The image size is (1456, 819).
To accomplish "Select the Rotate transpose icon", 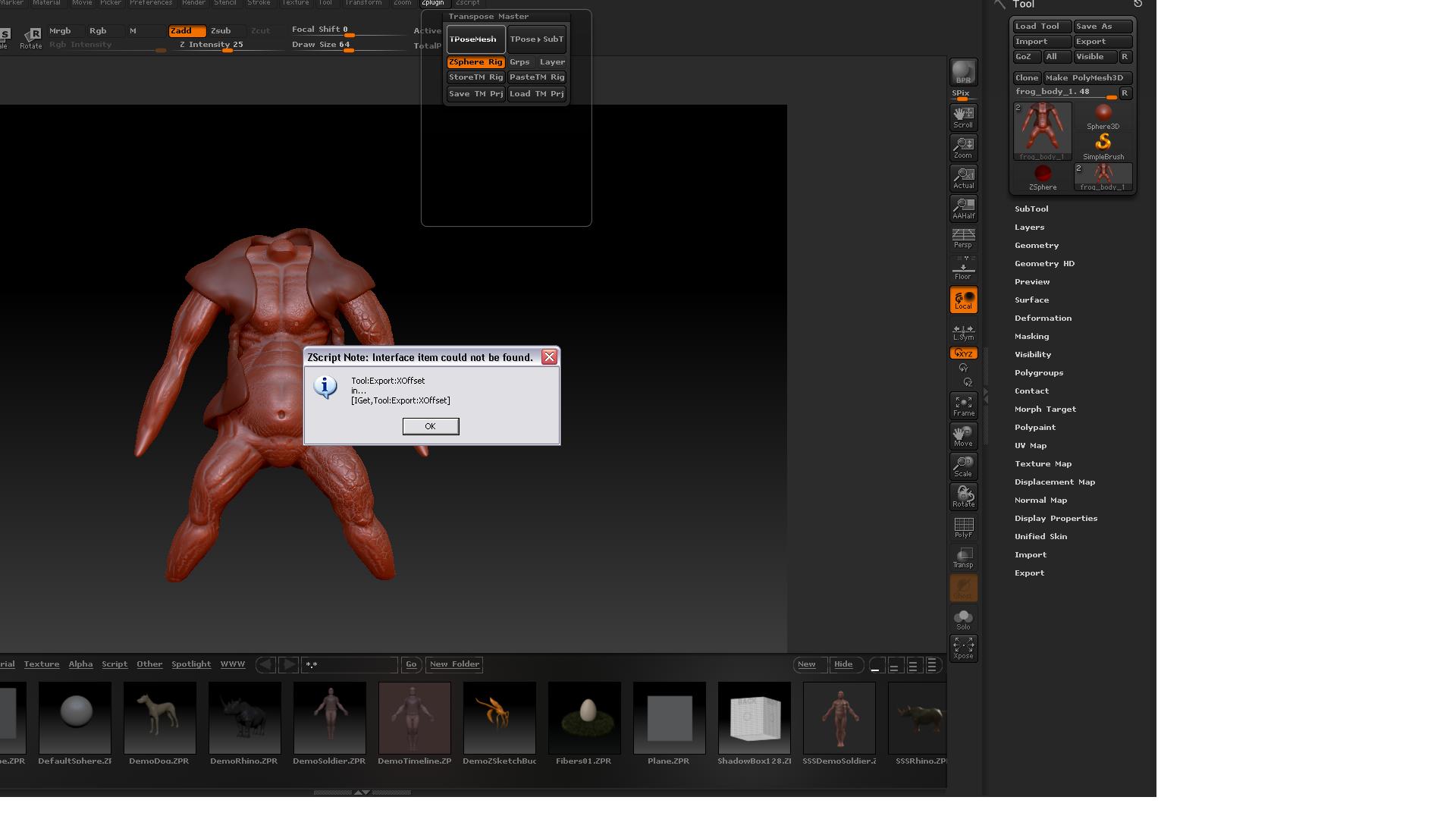I will pyautogui.click(x=963, y=496).
